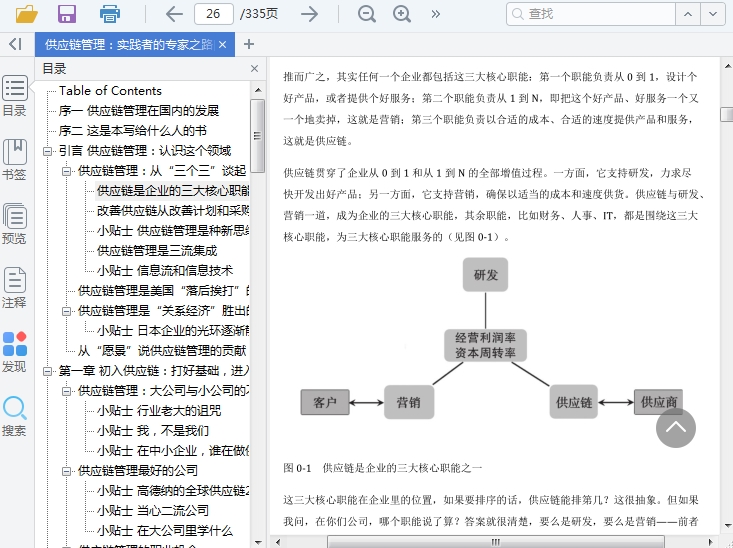Screen dimensions: 733x548
Task: Open 小贴士 当心二流公司
Action: point(153,511)
